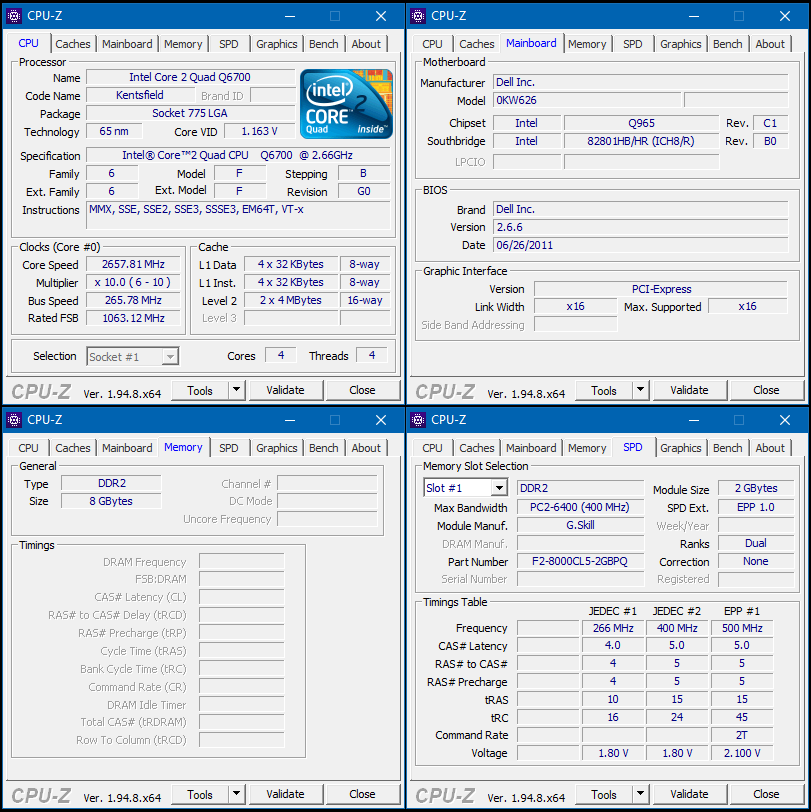Switch to CPU tab in the Mainboard window
The width and height of the screenshot is (811, 812).
(432, 44)
